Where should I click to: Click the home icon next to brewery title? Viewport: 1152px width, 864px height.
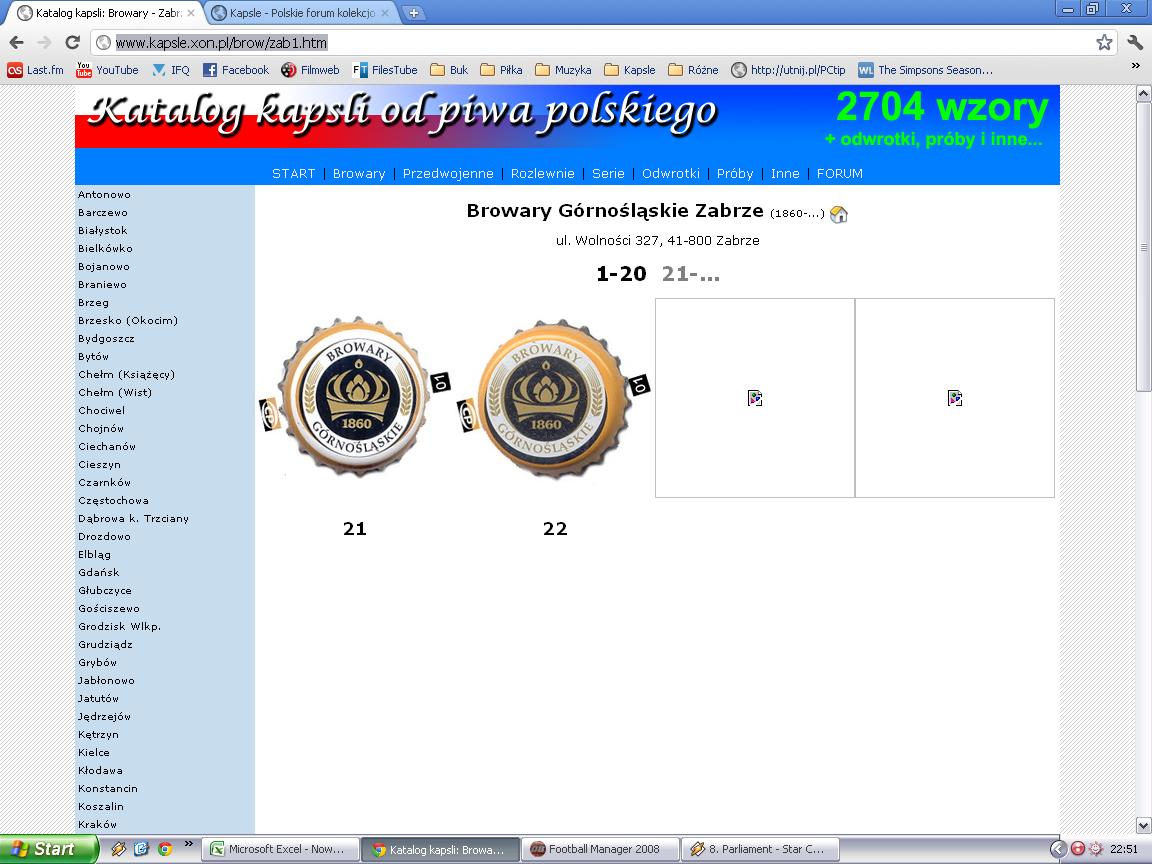coord(839,214)
